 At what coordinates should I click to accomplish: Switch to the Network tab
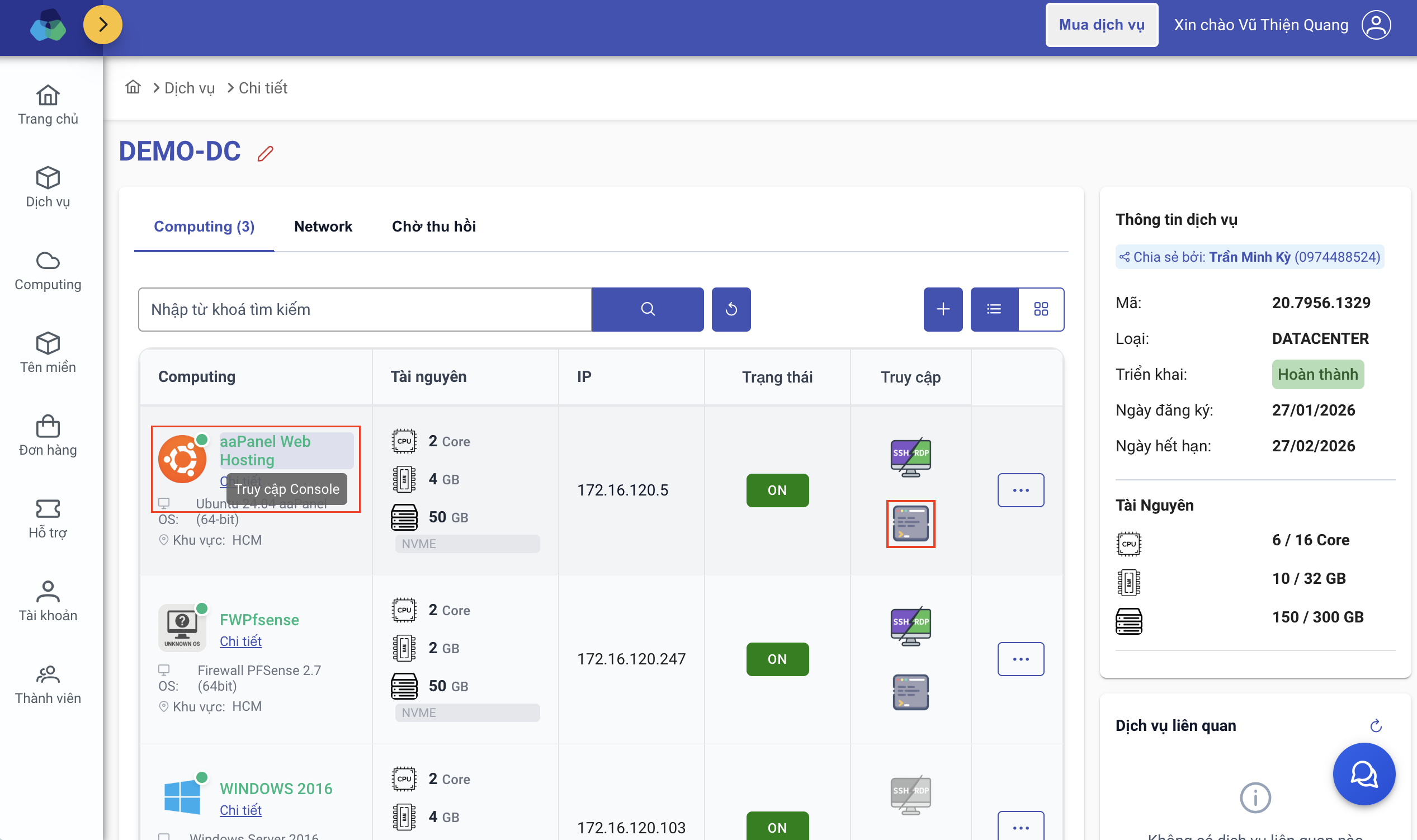[x=323, y=226]
